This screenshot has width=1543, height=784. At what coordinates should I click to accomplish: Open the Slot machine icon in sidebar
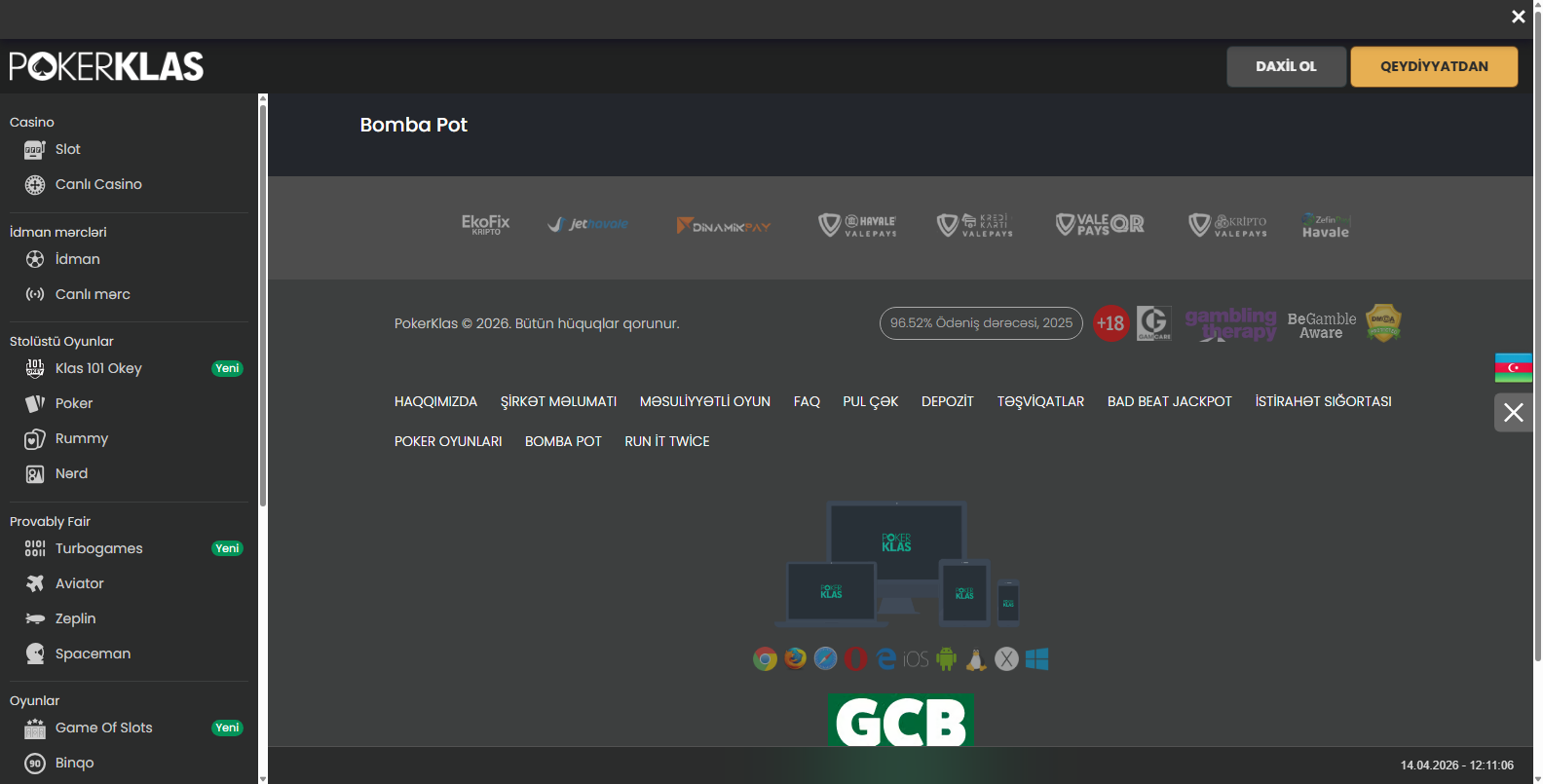click(x=35, y=150)
